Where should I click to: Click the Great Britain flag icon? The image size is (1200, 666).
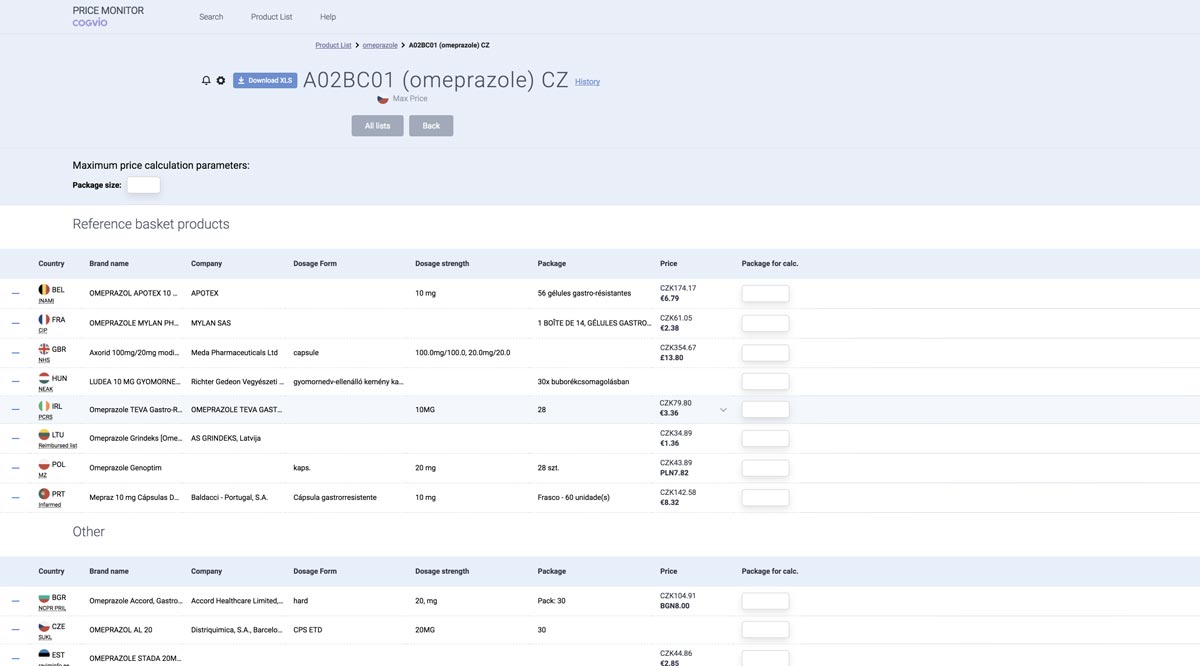point(44,349)
